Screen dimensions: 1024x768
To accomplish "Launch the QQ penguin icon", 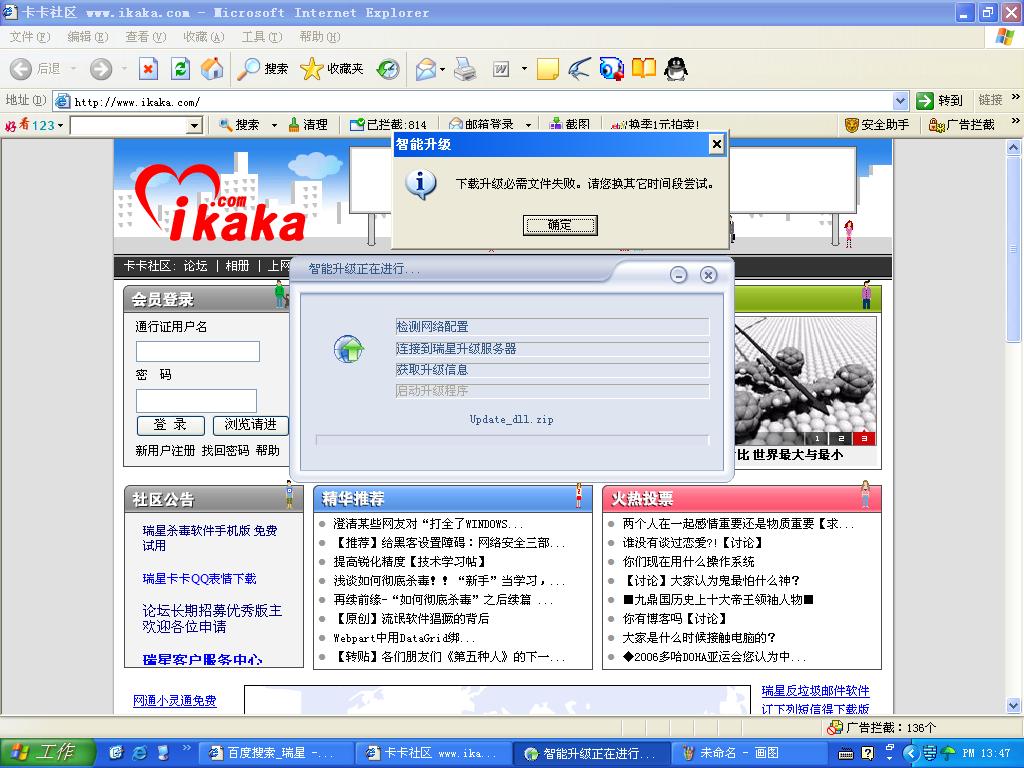I will tap(676, 69).
